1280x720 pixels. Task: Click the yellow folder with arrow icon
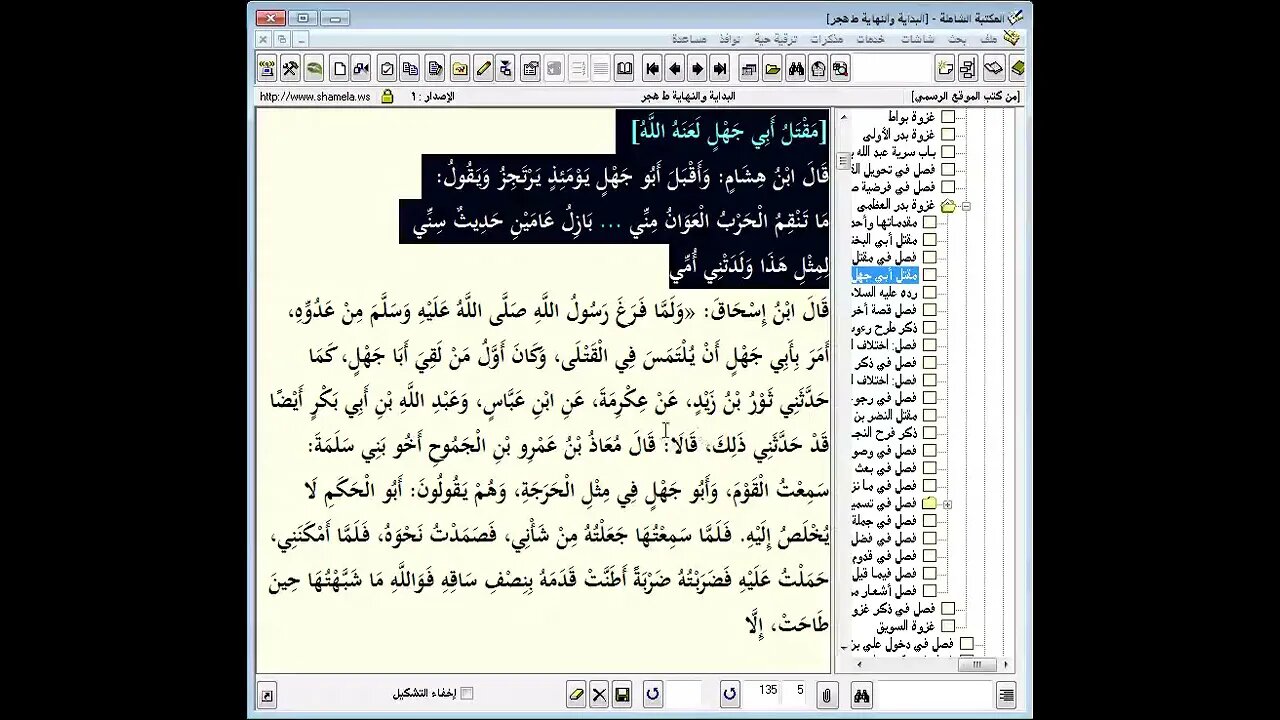459,69
